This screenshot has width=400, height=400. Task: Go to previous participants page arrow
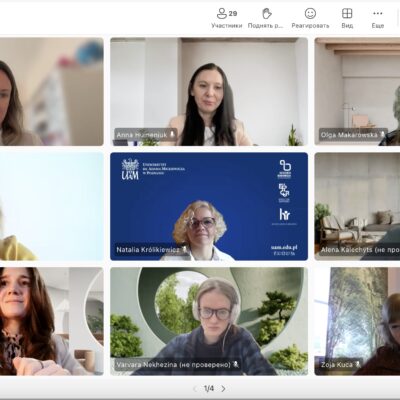pos(195,389)
